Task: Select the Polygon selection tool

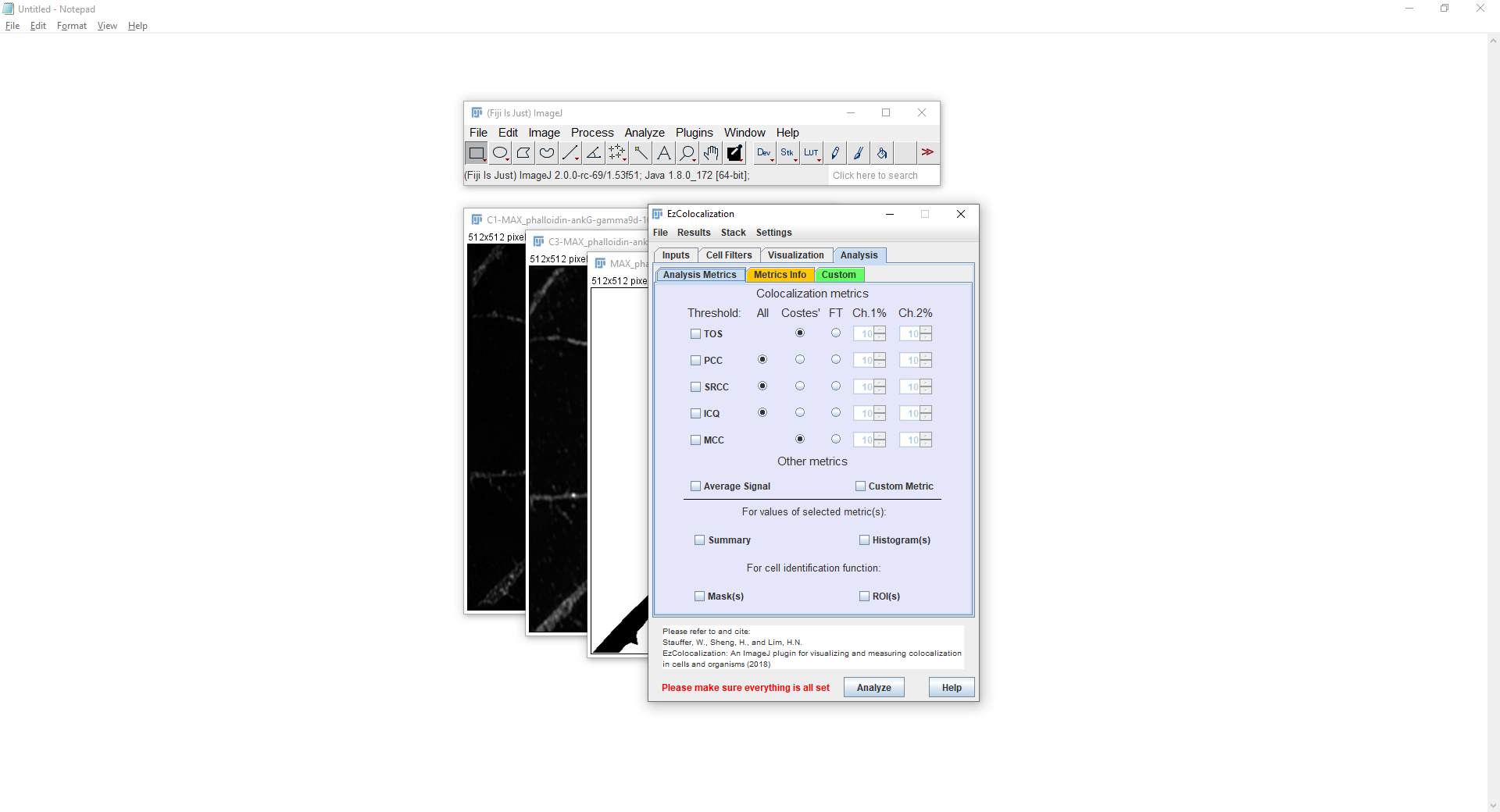Action: pos(523,153)
